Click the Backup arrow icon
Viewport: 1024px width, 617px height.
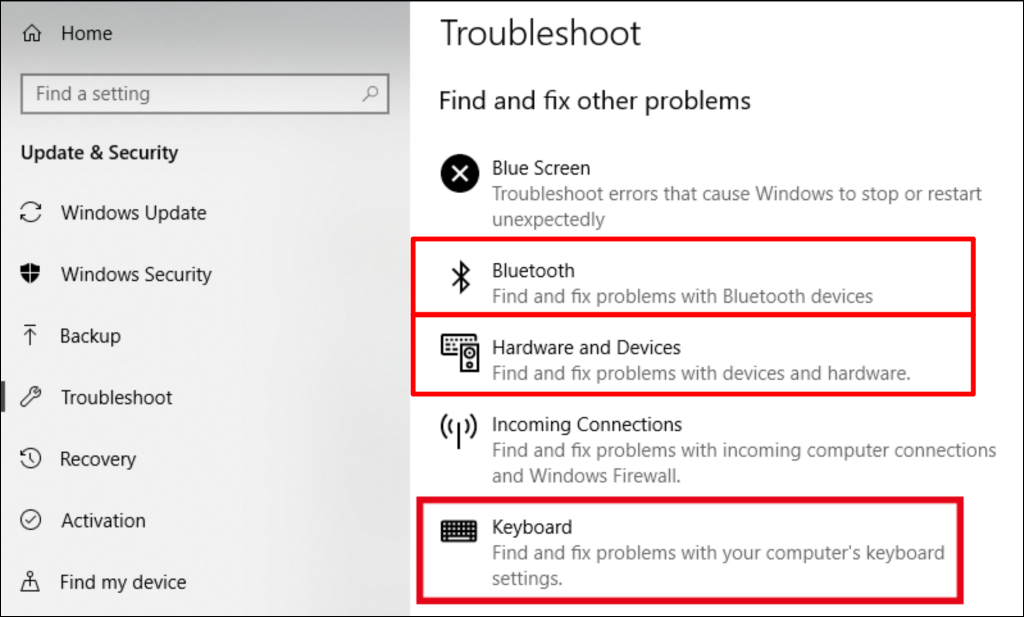click(x=33, y=336)
